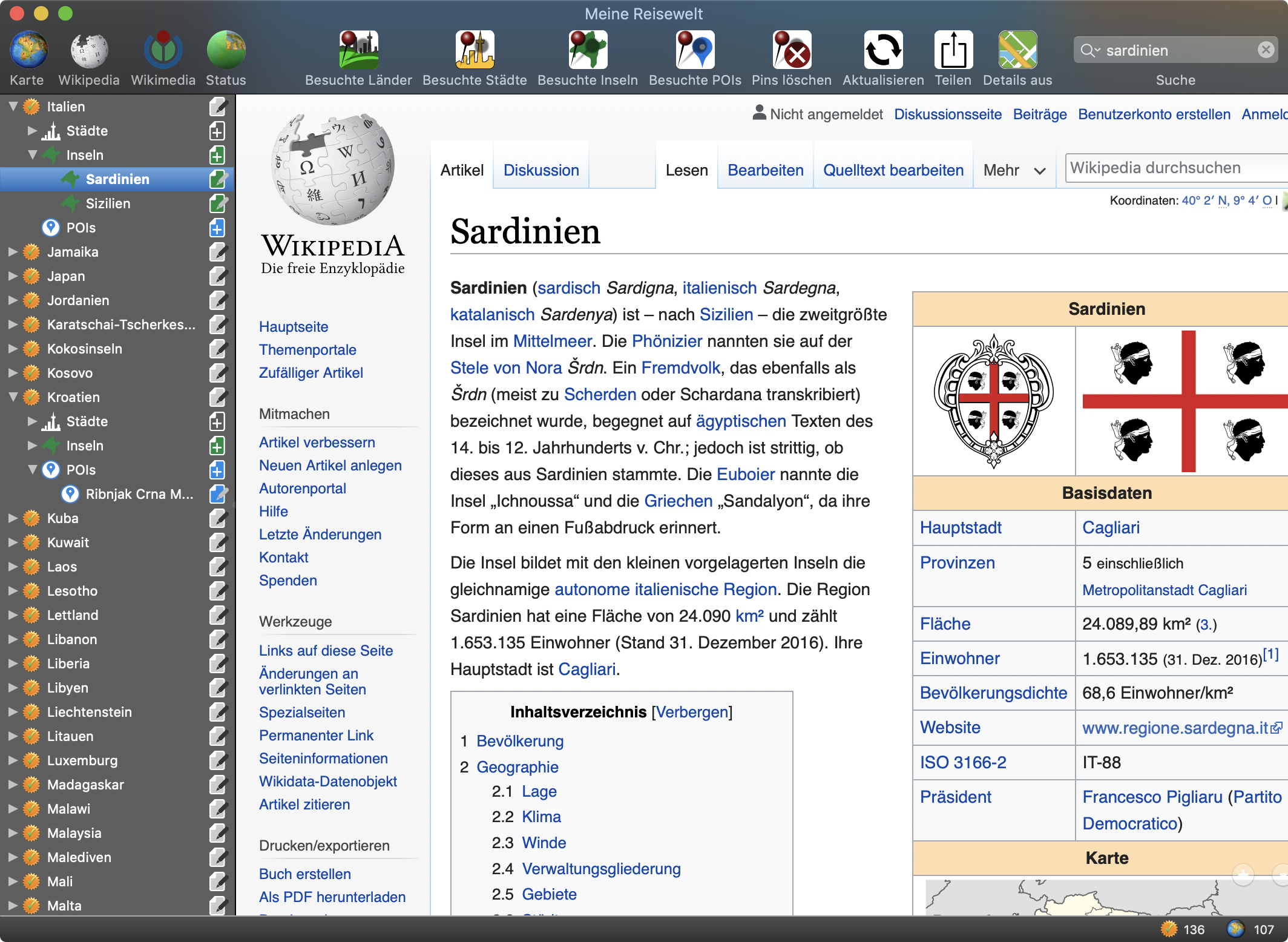Switch to the Artikel tab
Viewport: 1288px width, 942px height.
[462, 170]
